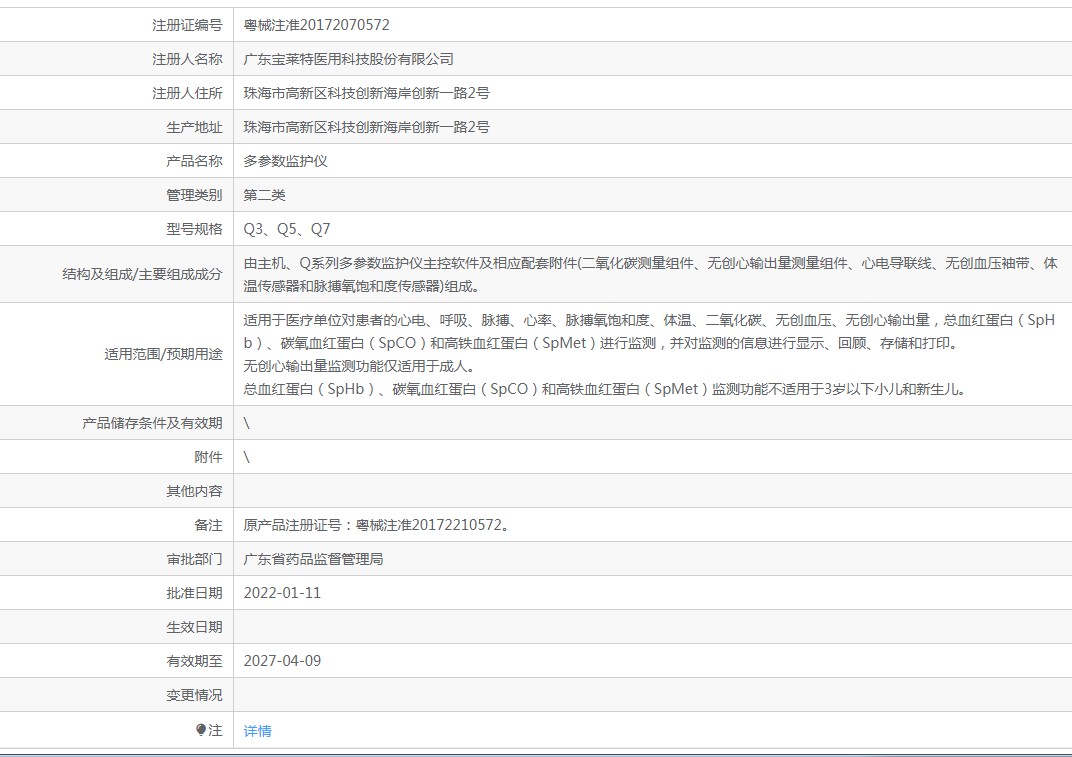Select management category value 第二类

point(265,196)
